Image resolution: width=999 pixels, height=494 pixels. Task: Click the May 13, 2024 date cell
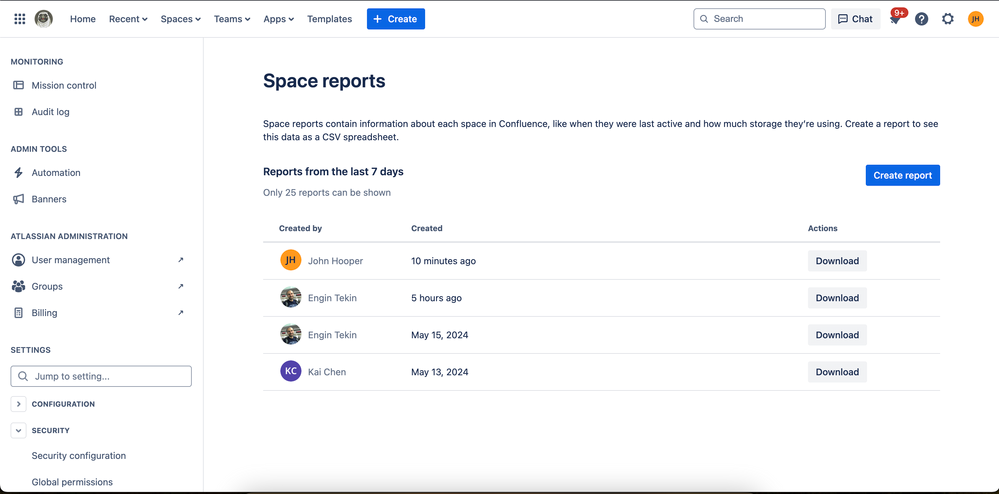click(440, 372)
